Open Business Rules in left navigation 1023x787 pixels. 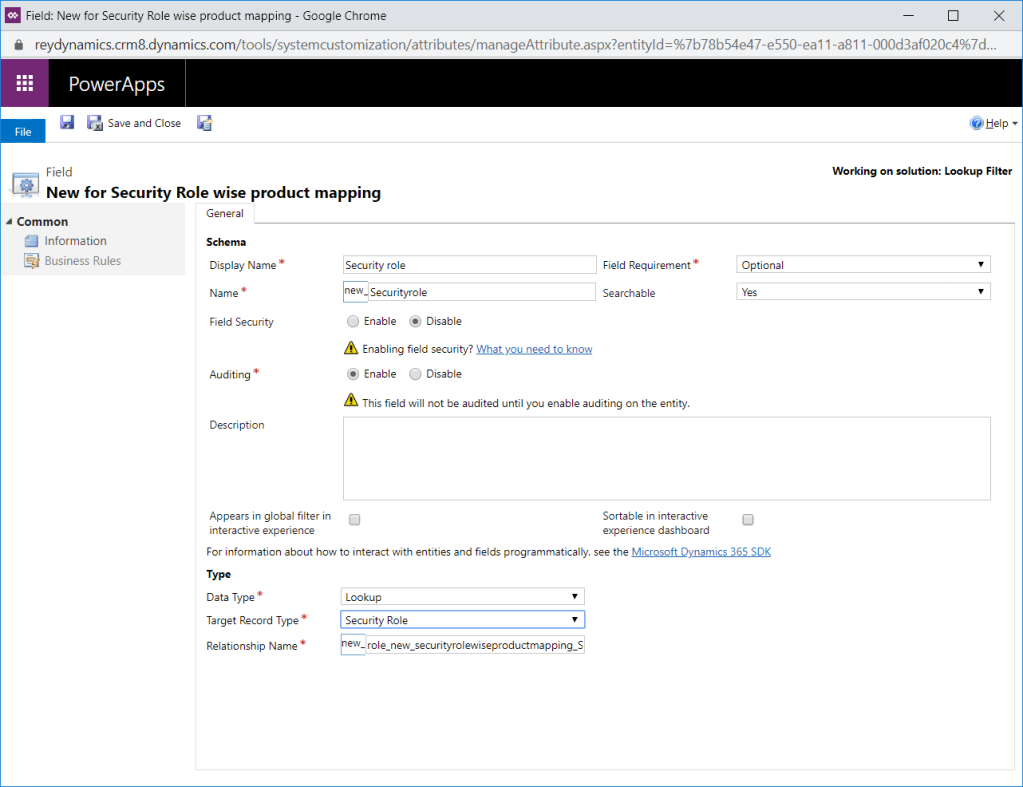[x=82, y=261]
